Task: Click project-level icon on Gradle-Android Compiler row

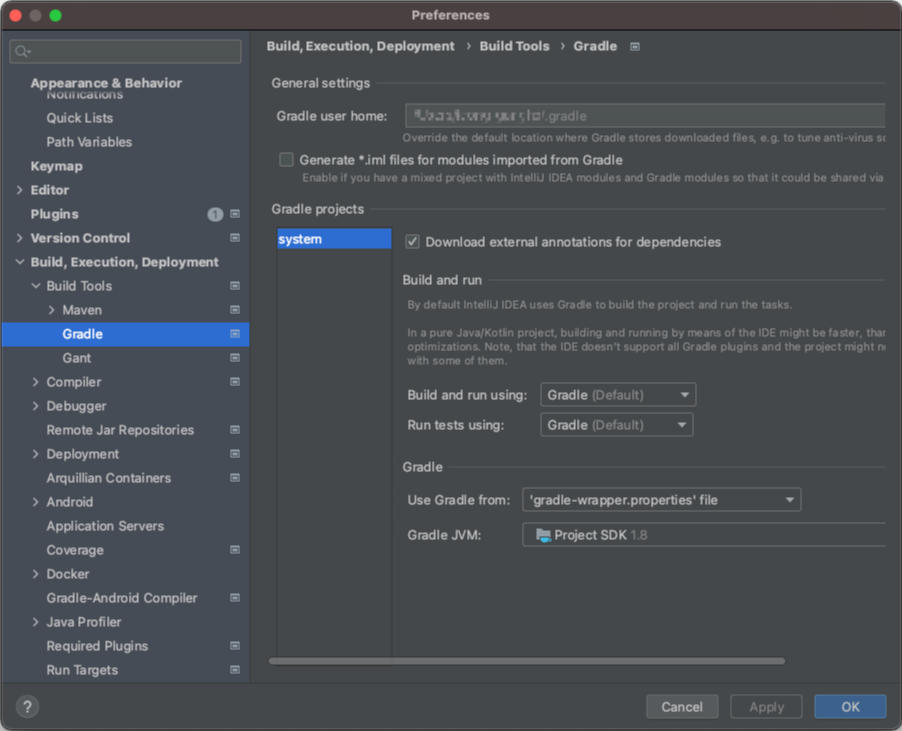Action: [x=235, y=598]
